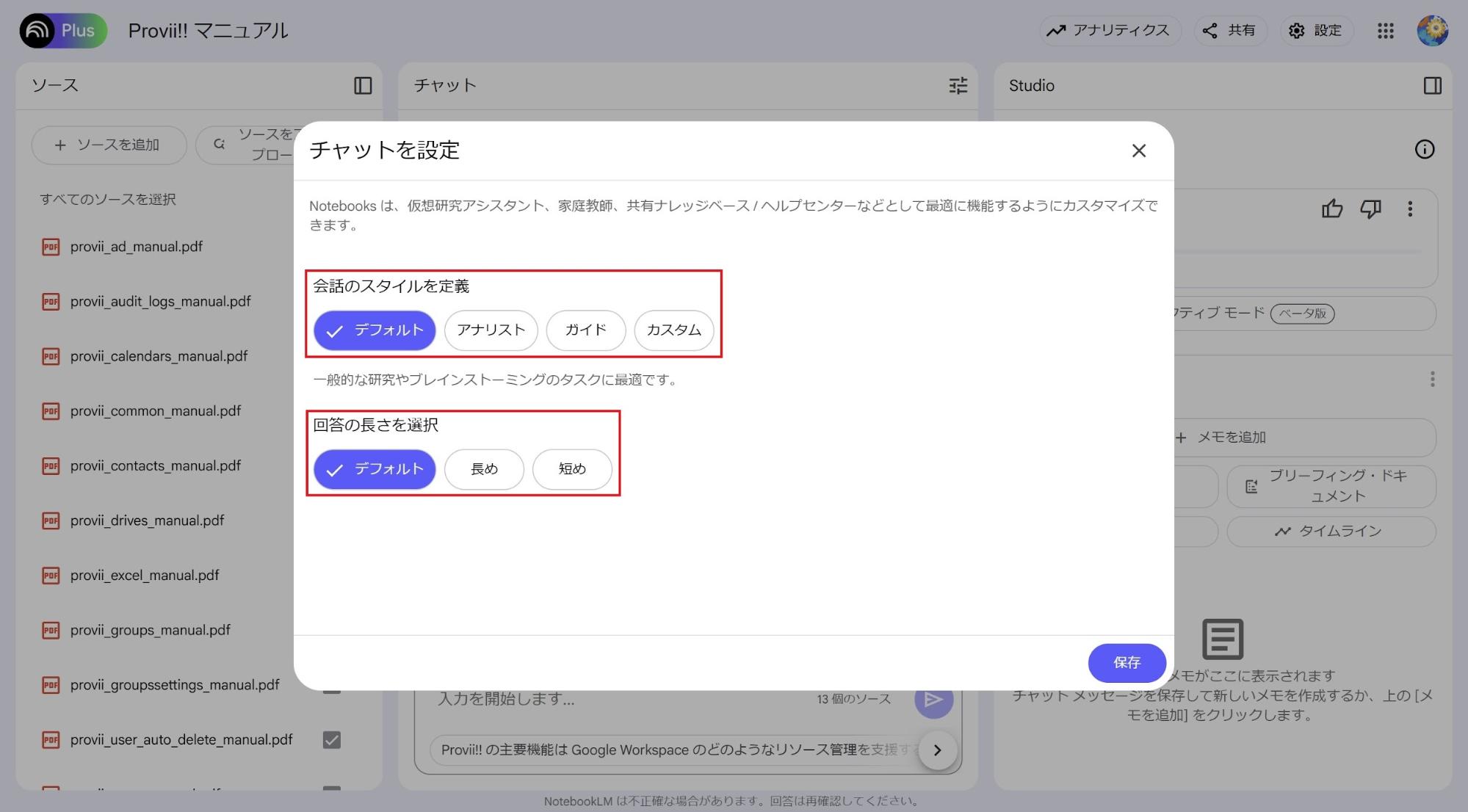Click PDF icon of provii_user_auto_delete_manual.pdf

(x=51, y=740)
